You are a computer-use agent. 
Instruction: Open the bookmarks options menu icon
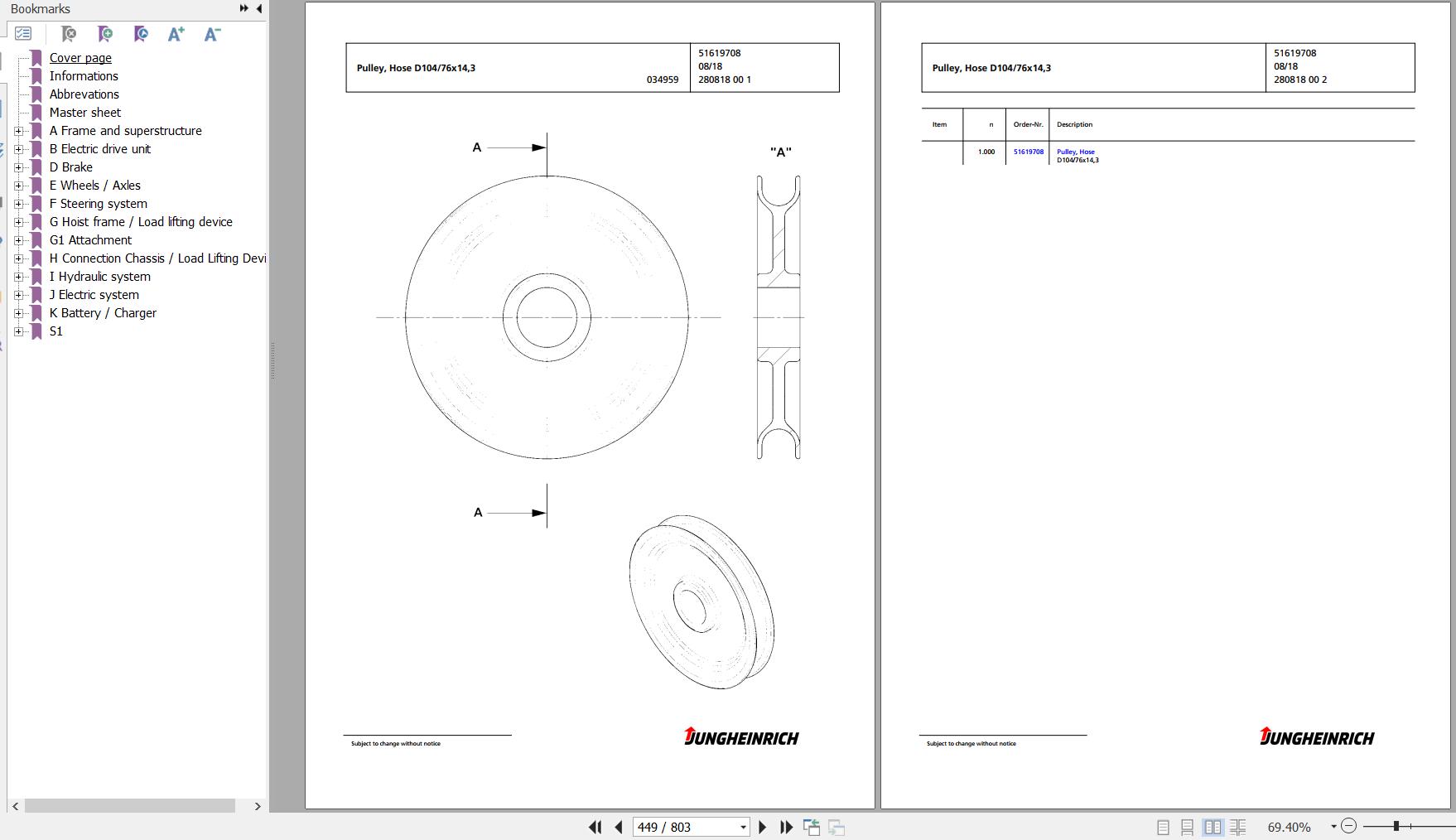coord(23,34)
